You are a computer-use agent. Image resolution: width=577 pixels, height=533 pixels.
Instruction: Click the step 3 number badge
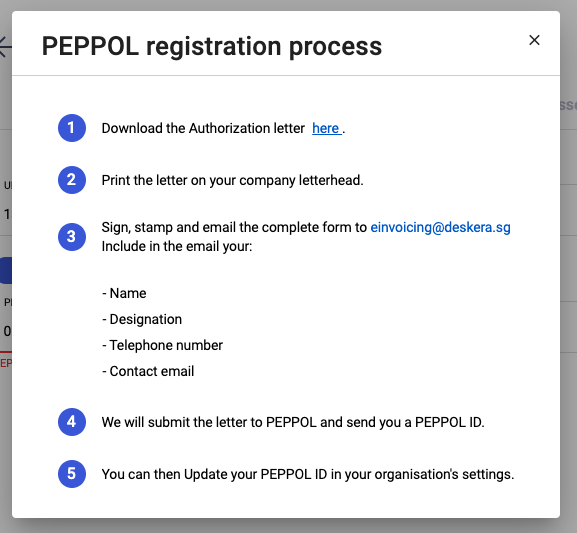[x=72, y=237]
